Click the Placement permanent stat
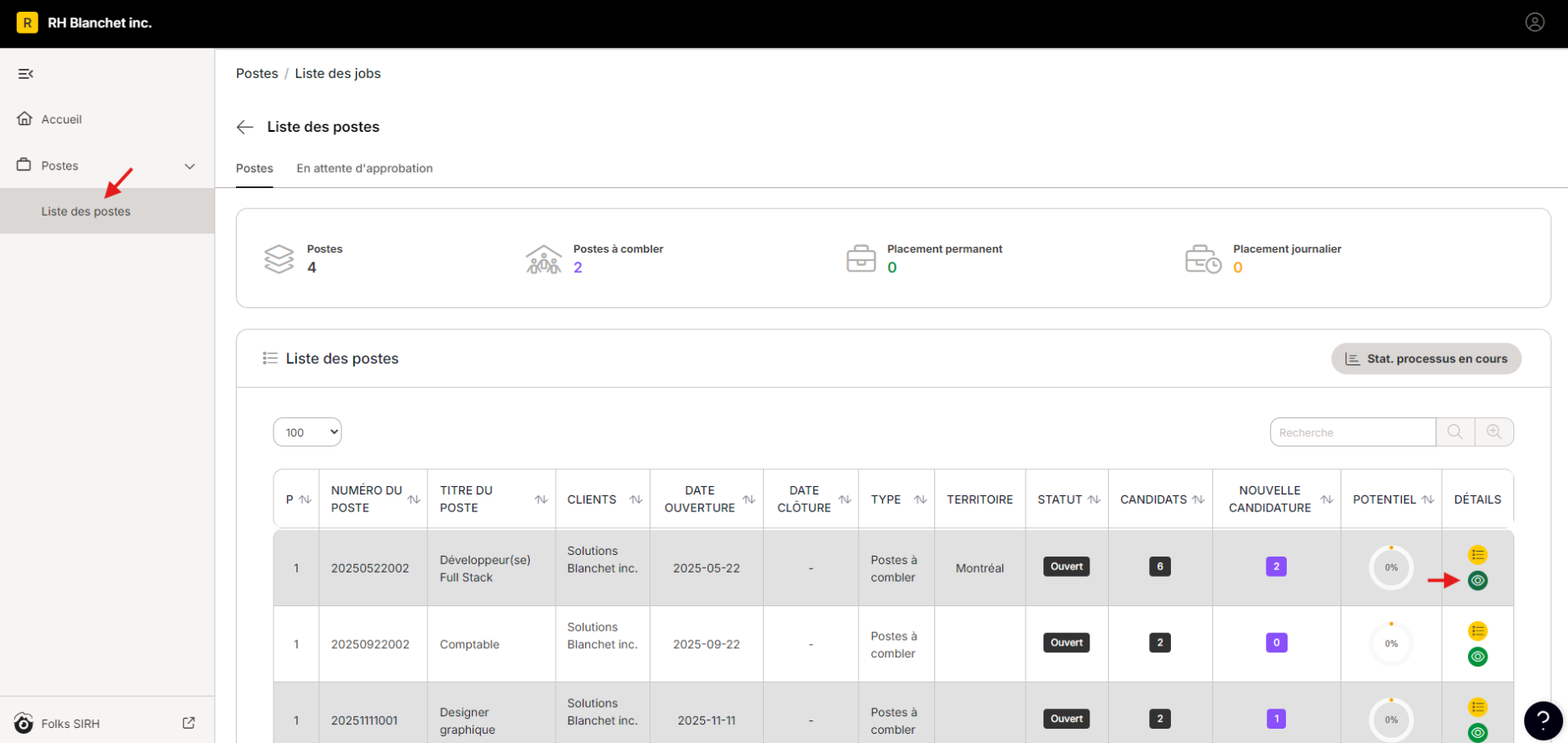Image resolution: width=1568 pixels, height=743 pixels. coord(924,259)
